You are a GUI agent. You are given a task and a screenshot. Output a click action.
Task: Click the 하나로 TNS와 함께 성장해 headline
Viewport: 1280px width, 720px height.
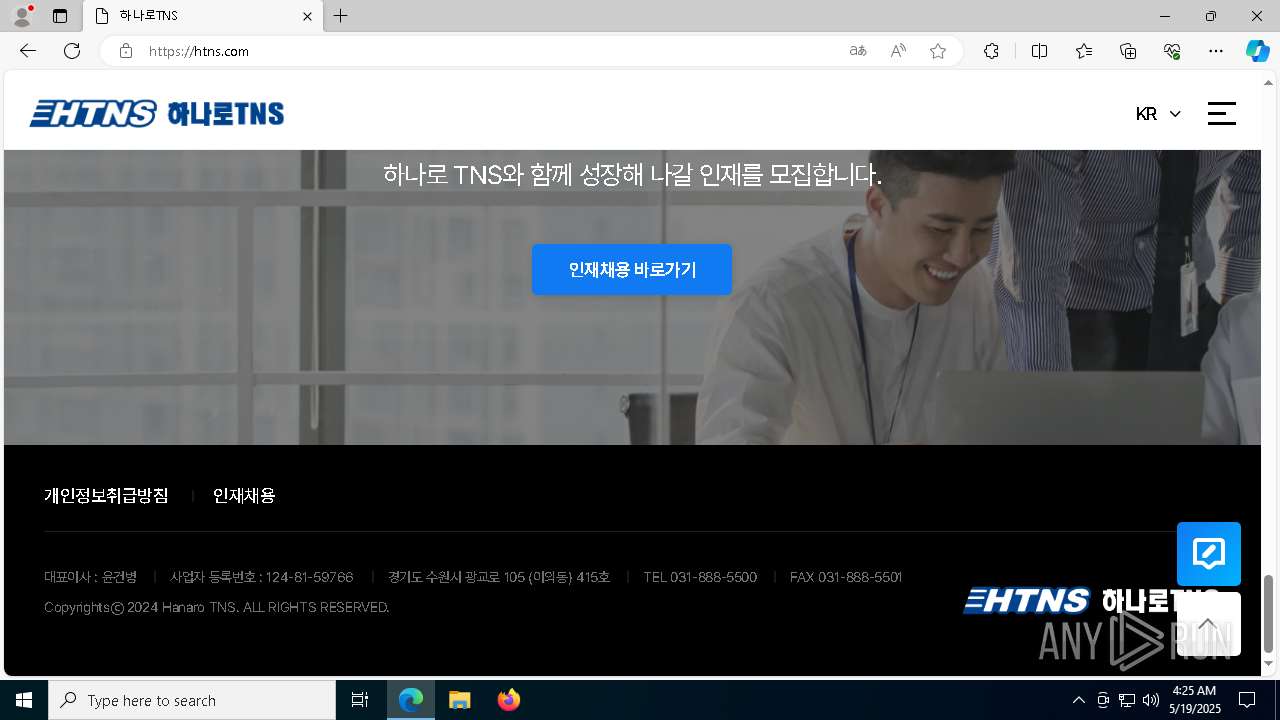pyautogui.click(x=632, y=175)
